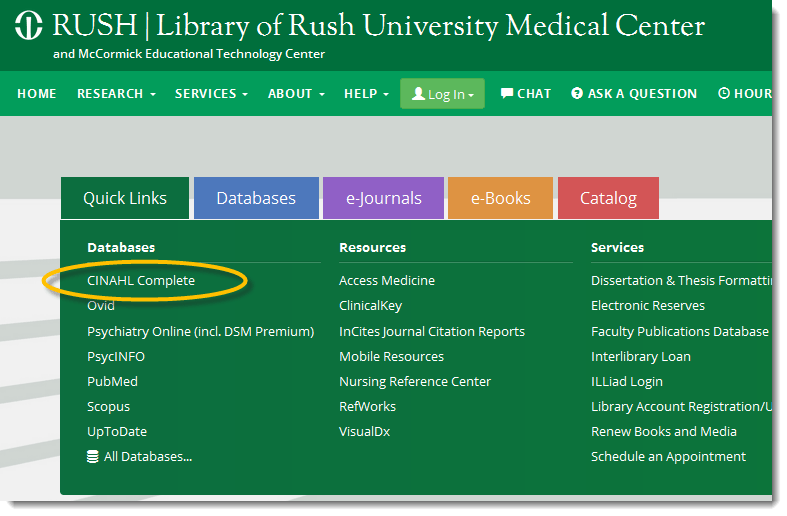Click the chat speech bubble icon
This screenshot has height=516, width=787.
tap(507, 93)
